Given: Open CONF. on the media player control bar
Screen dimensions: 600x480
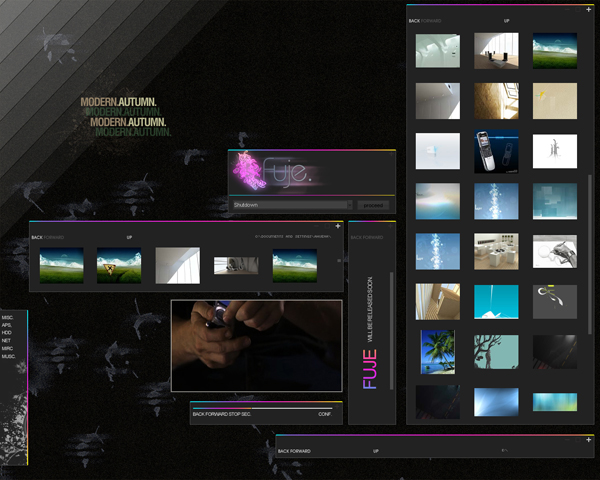Looking at the screenshot, I should tap(325, 414).
